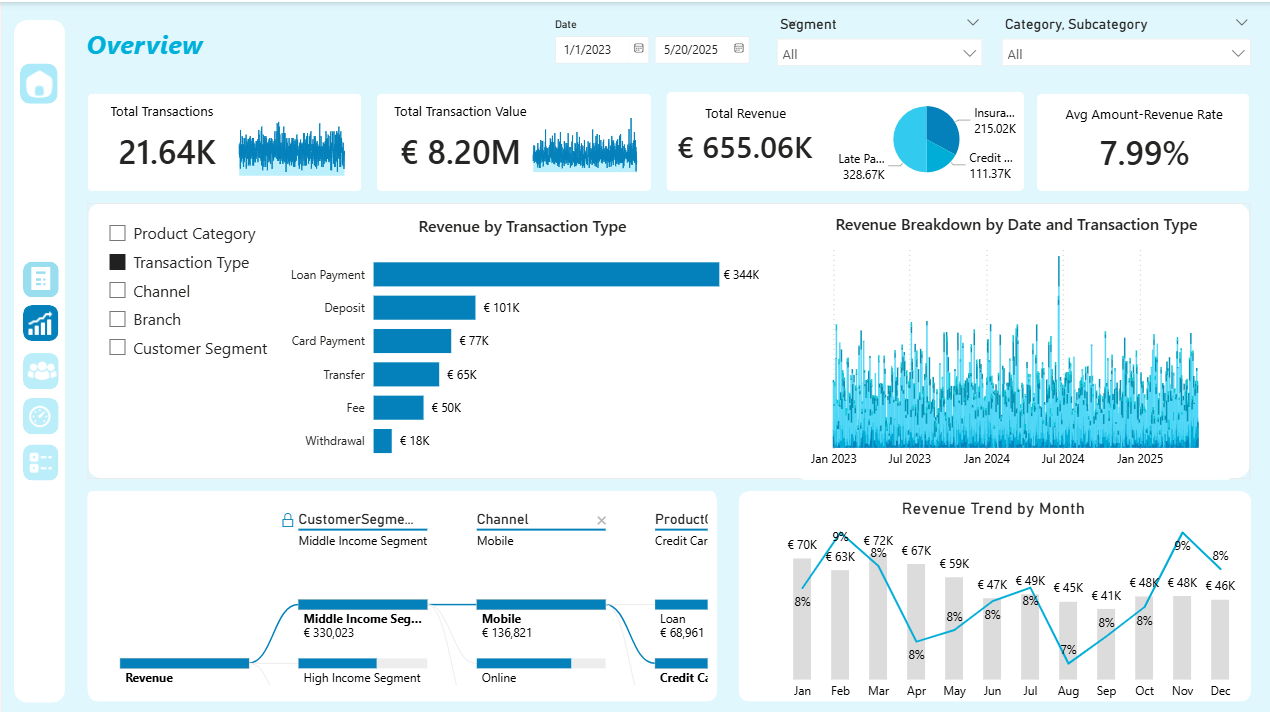Open the gauge dashboard page icon
Image resolution: width=1270 pixels, height=712 pixels.
[39, 416]
